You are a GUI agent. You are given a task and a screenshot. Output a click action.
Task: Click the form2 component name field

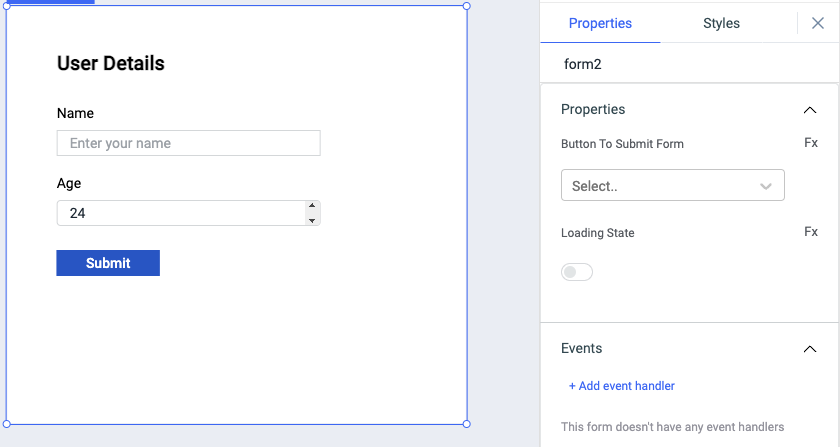tap(690, 64)
